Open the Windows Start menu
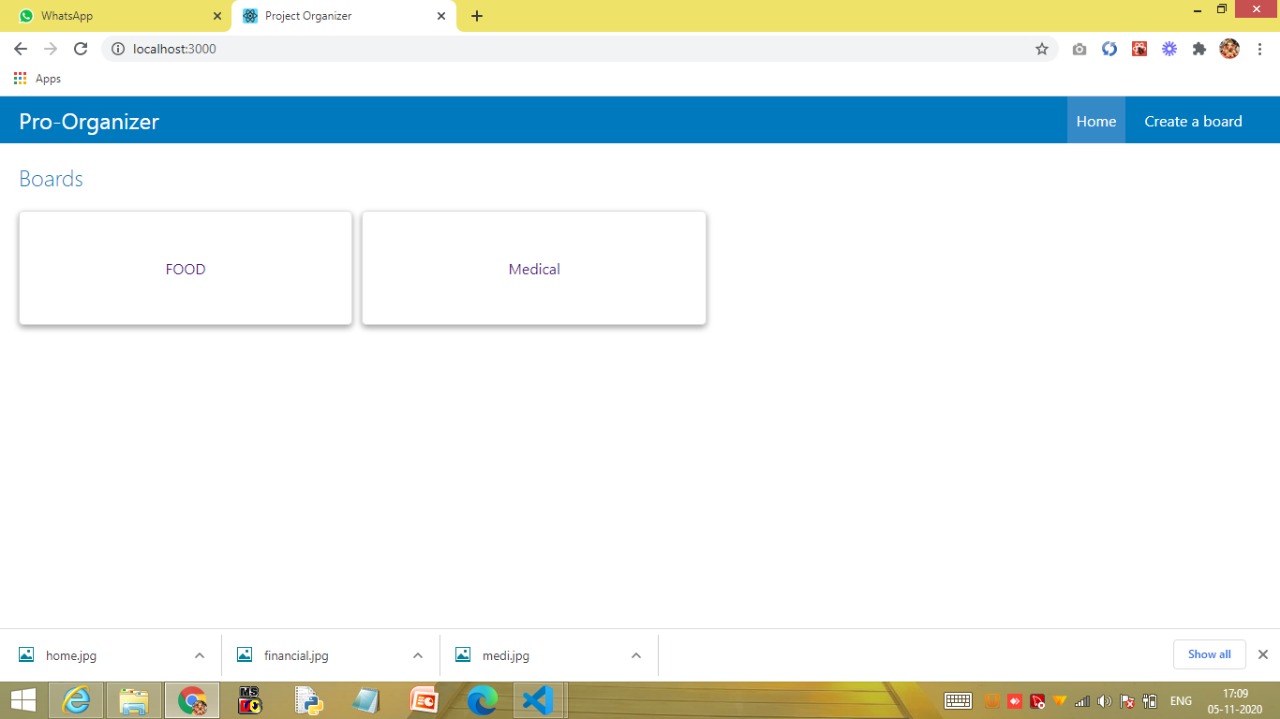This screenshot has height=719, width=1280. coord(23,700)
